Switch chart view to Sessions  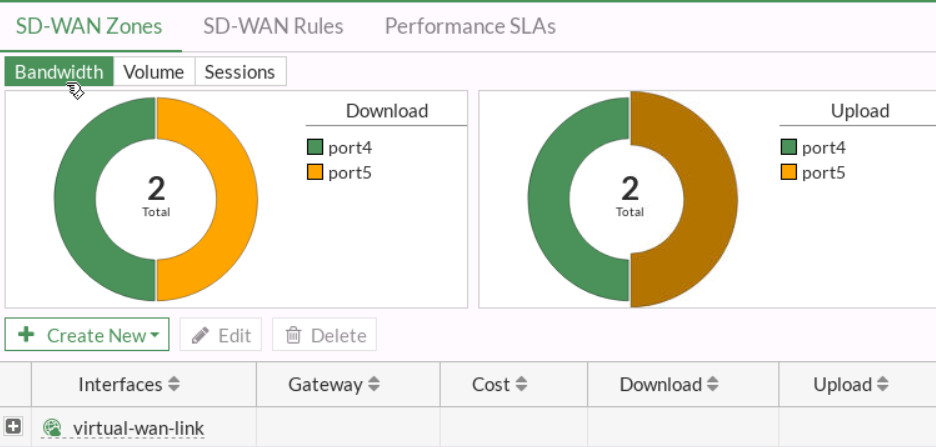(240, 72)
